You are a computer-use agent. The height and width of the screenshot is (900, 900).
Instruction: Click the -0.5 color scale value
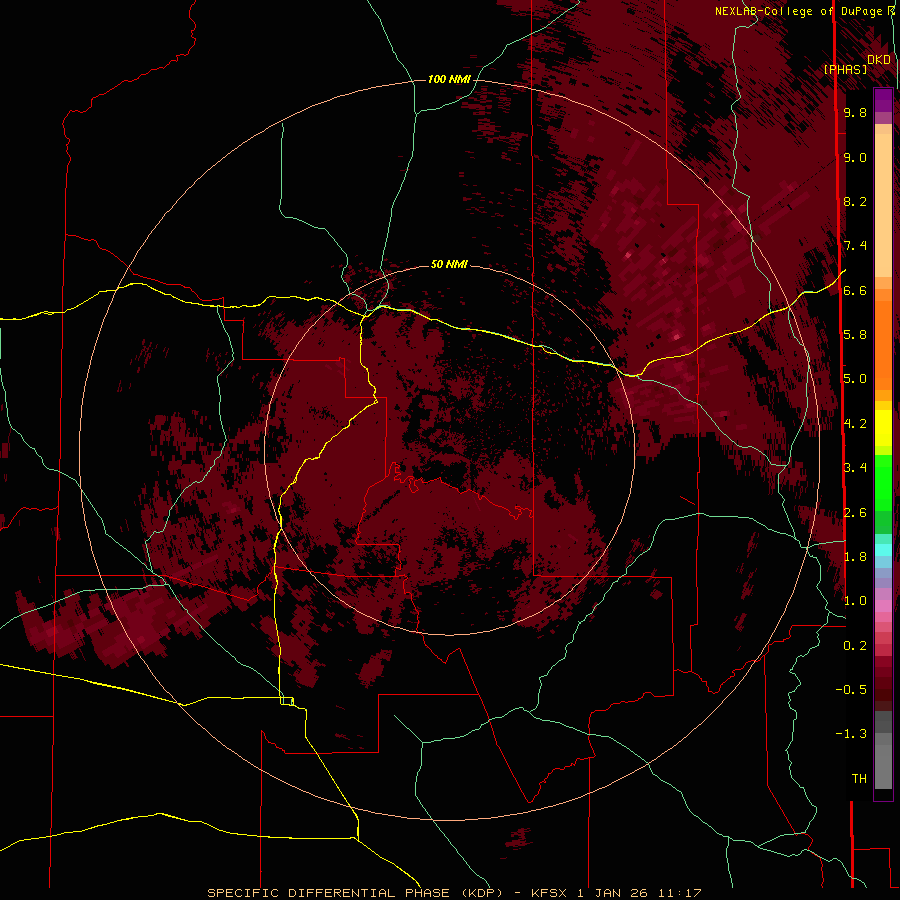pos(851,690)
